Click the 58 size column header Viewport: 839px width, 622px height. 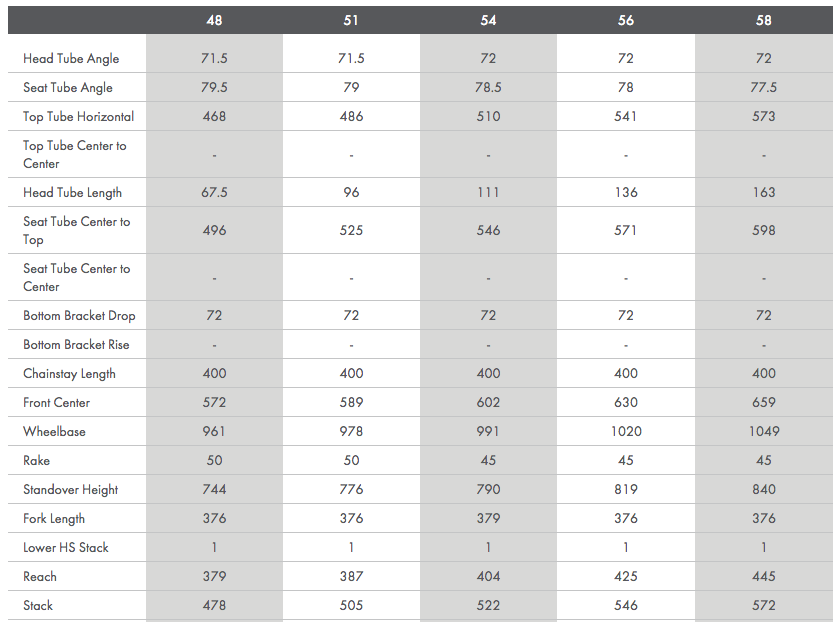click(764, 20)
